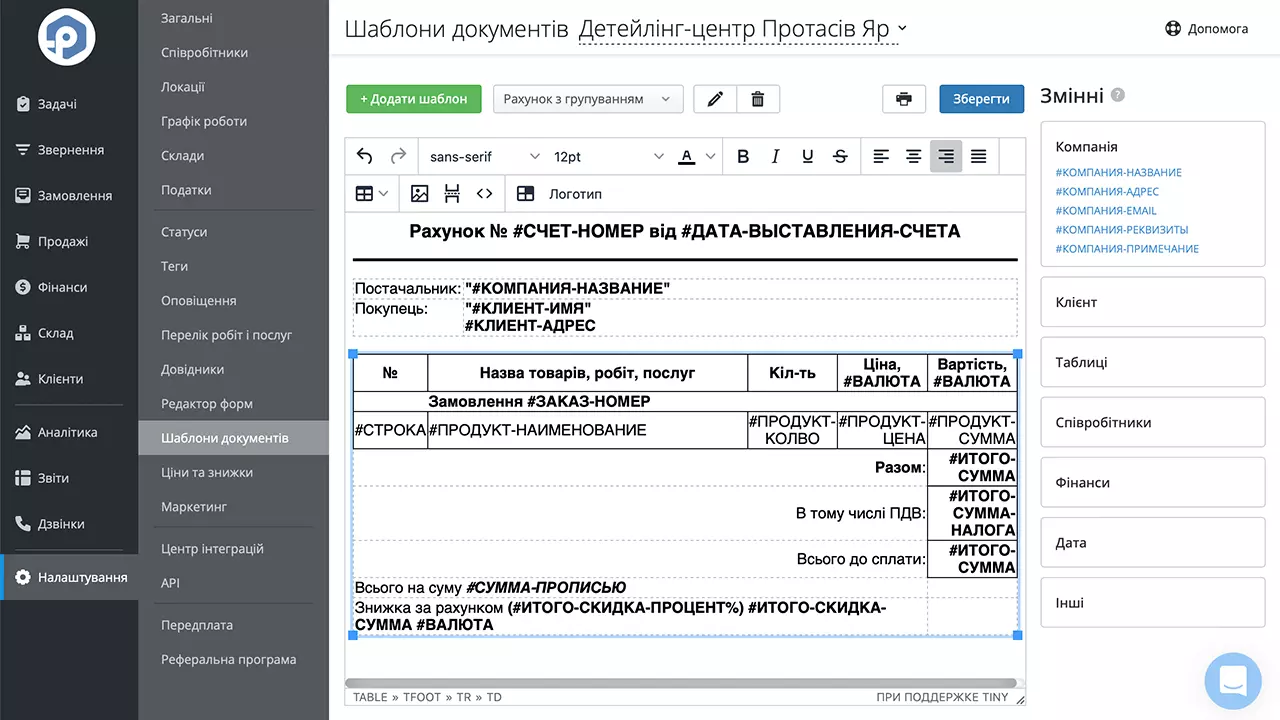Open the font size dropdown 12pt
This screenshot has height=720, width=1280.
[x=608, y=156]
